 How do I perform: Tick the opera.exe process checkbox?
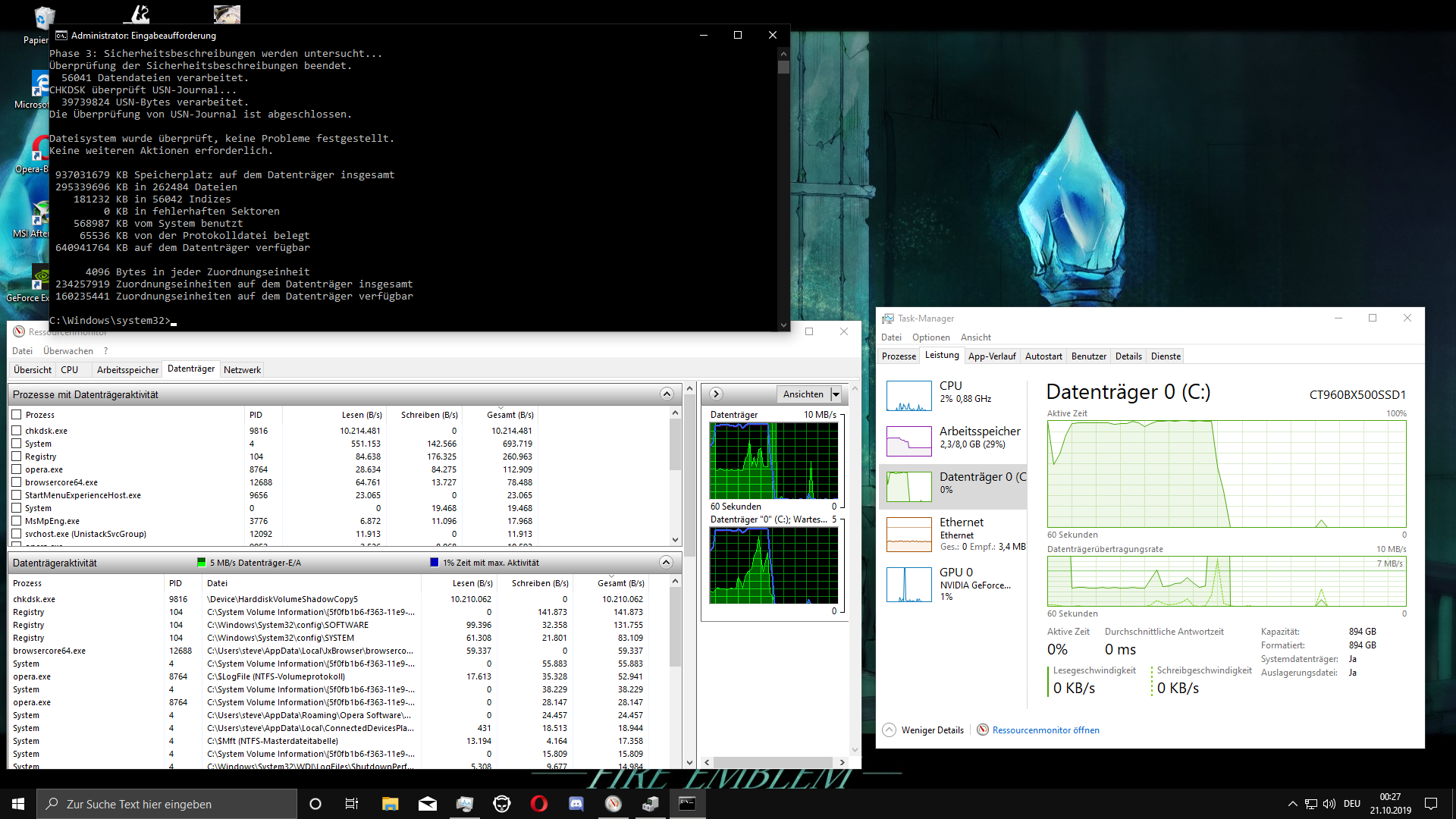[x=17, y=469]
